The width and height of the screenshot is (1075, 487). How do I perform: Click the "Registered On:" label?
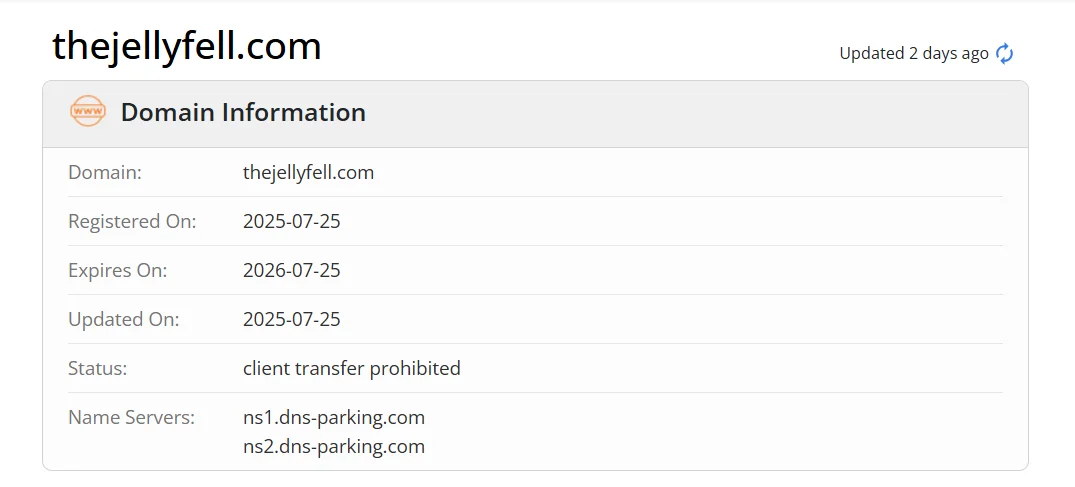pyautogui.click(x=132, y=221)
